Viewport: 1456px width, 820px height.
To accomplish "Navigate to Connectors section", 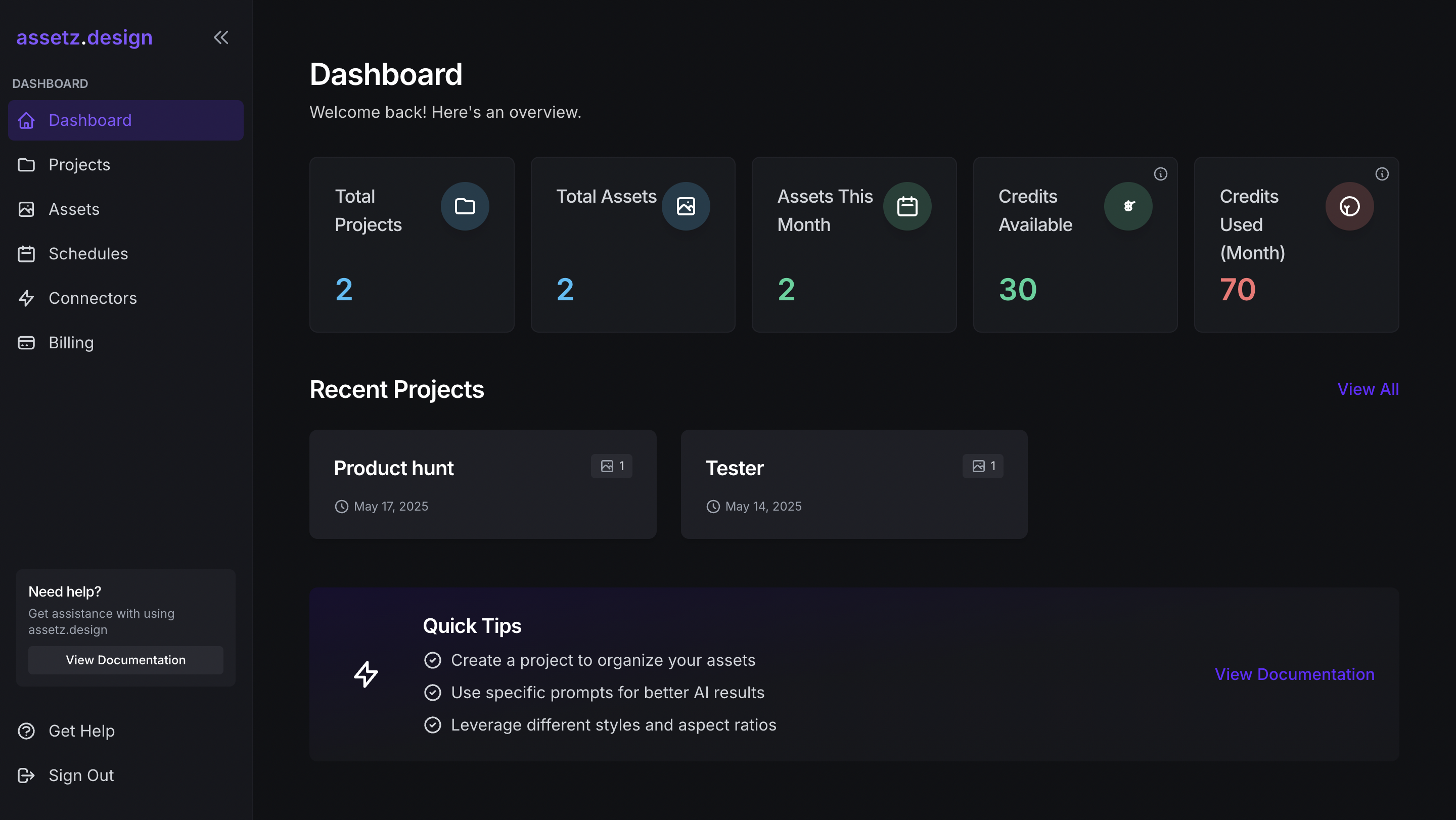I will coord(92,298).
